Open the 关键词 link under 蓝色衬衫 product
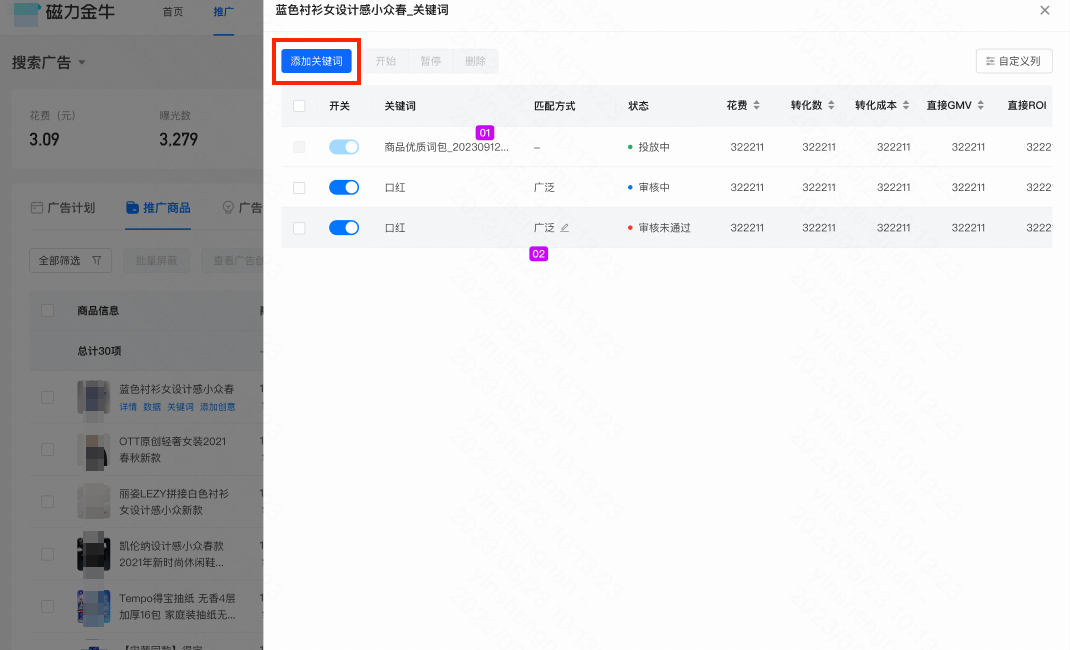1070x650 pixels. 180,407
